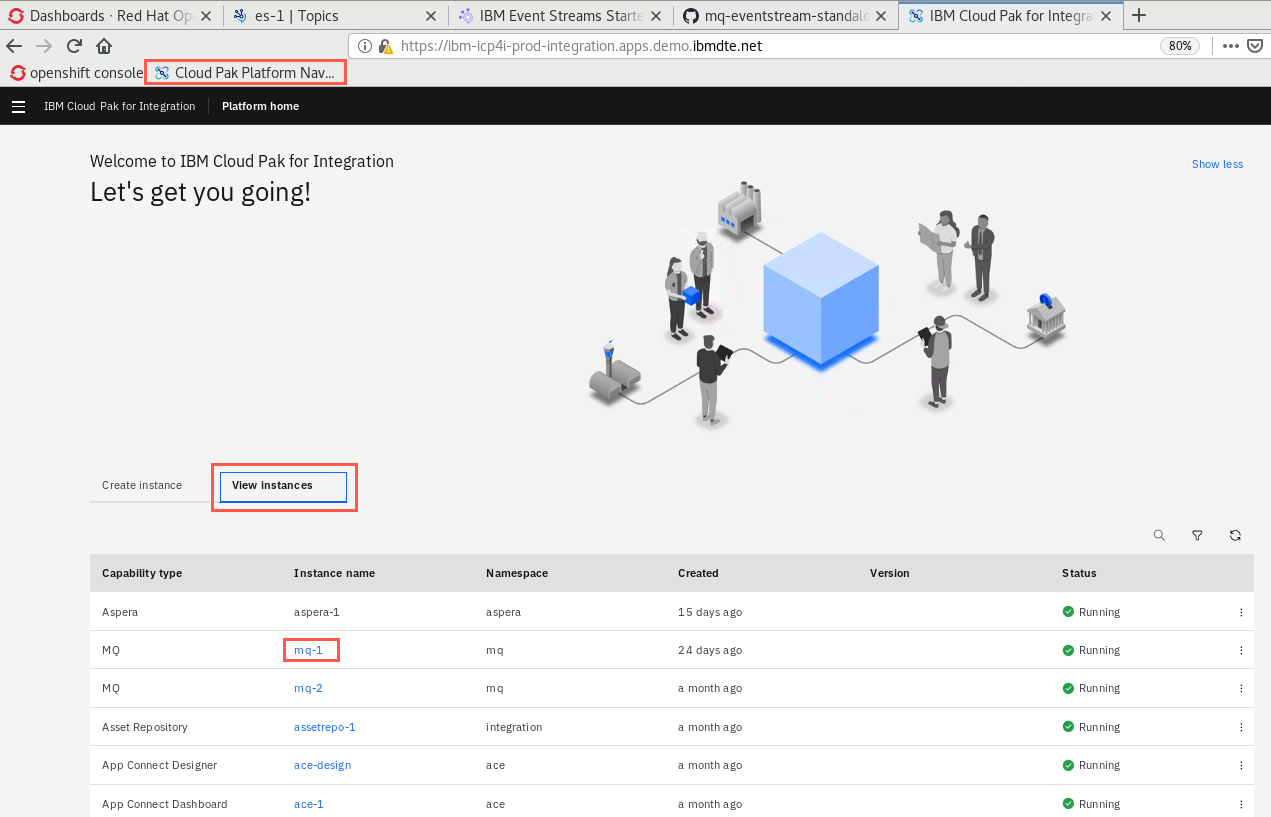
Task: Click the App Connect Dashboard cell
Action: (x=164, y=804)
